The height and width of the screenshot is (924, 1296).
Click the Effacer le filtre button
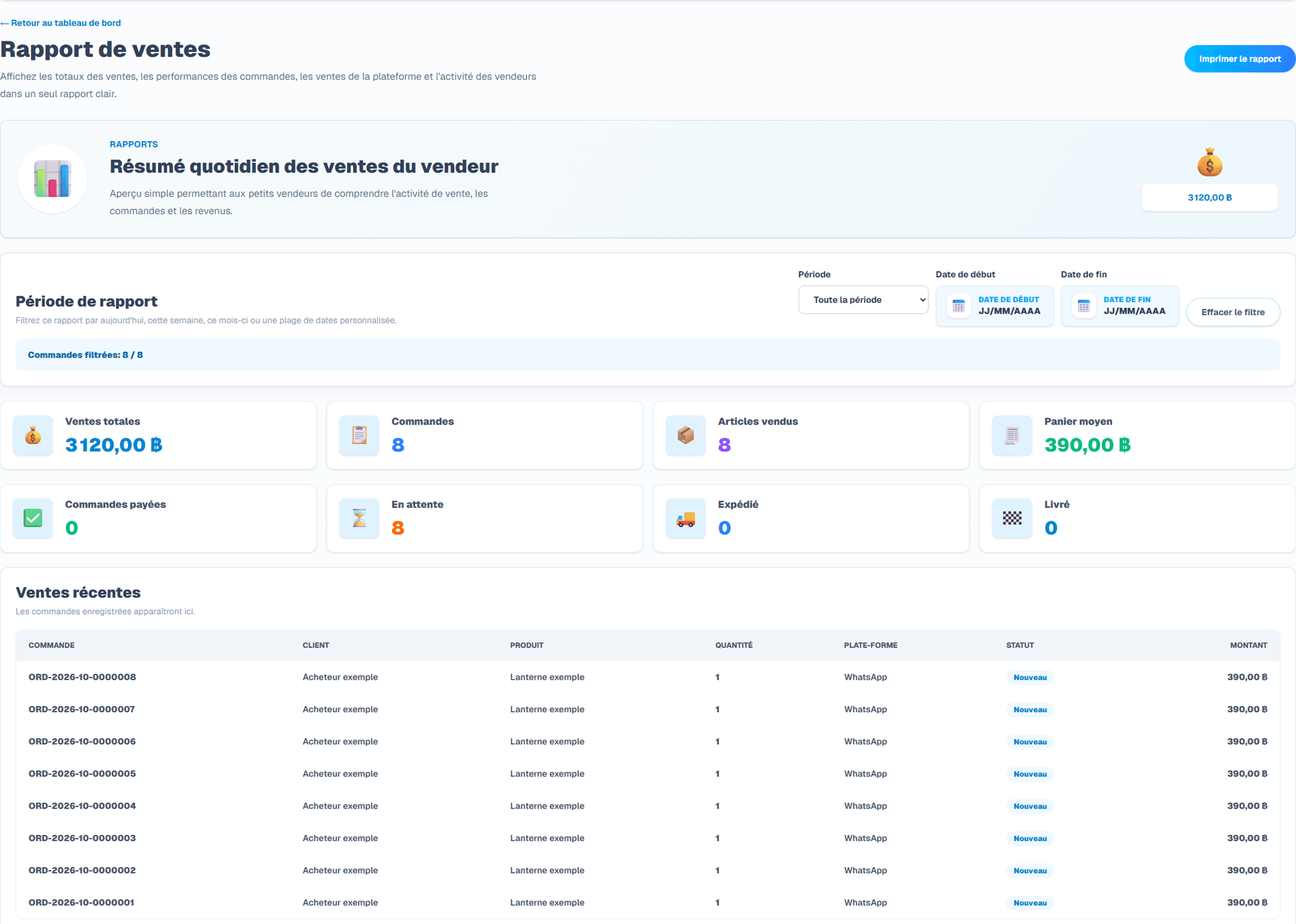click(x=1233, y=312)
